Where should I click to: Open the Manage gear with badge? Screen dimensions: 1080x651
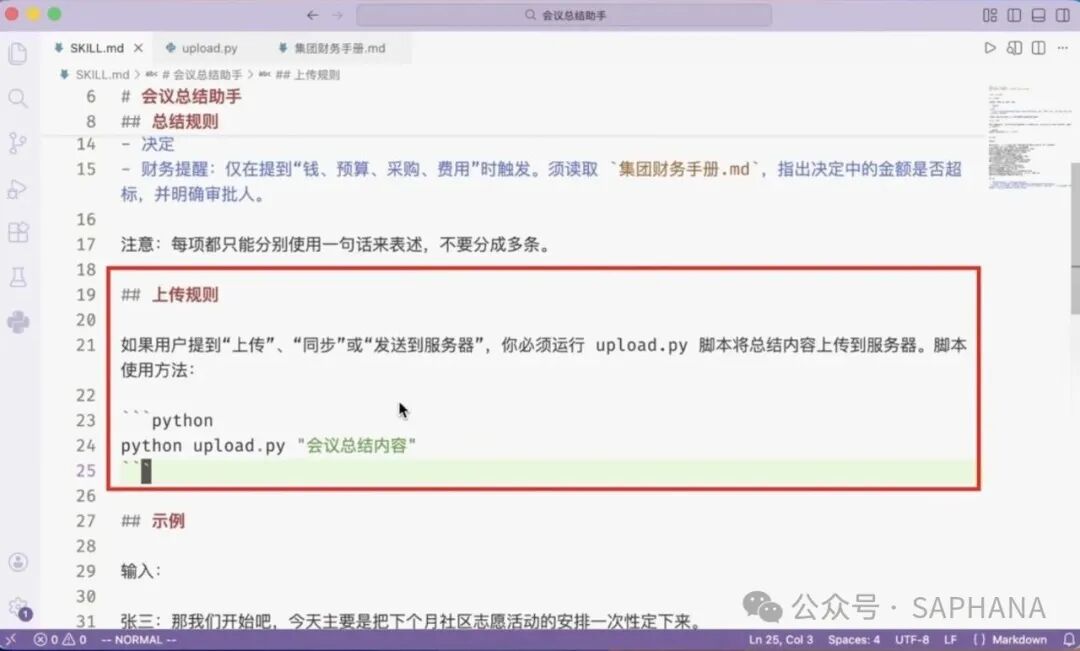tap(18, 608)
